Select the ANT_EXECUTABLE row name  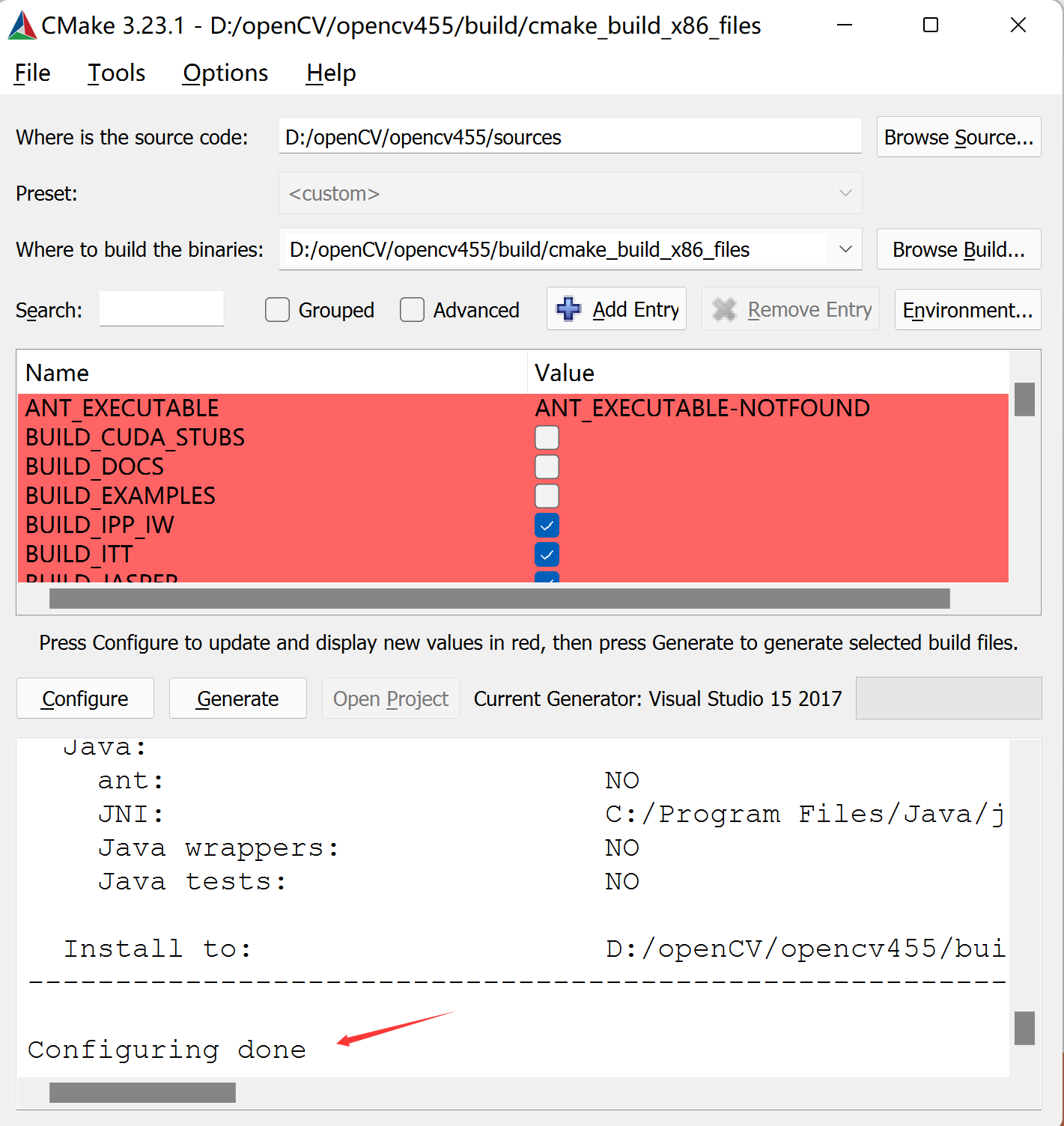click(122, 408)
